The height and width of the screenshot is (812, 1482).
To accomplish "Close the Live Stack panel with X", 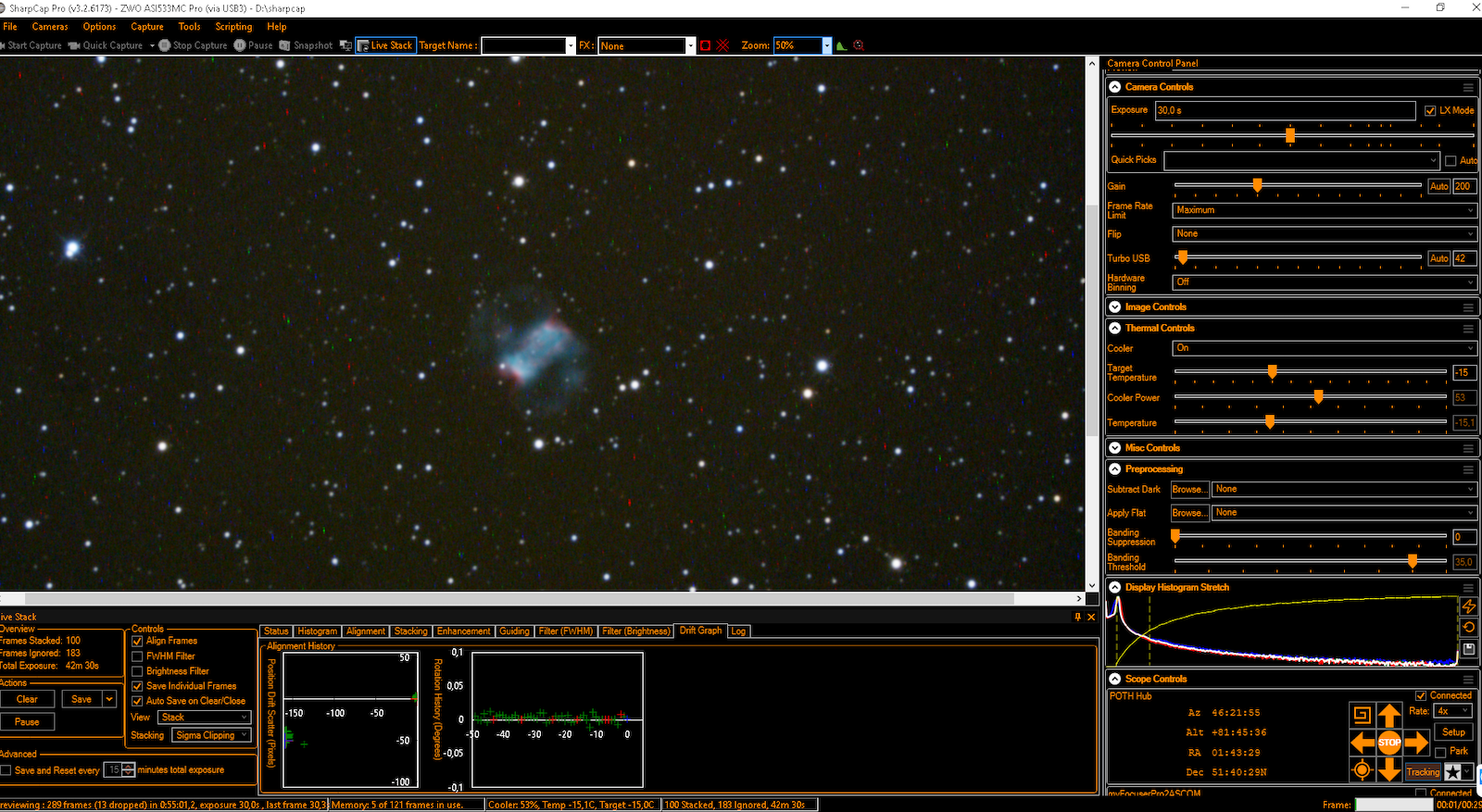I will tap(1091, 617).
